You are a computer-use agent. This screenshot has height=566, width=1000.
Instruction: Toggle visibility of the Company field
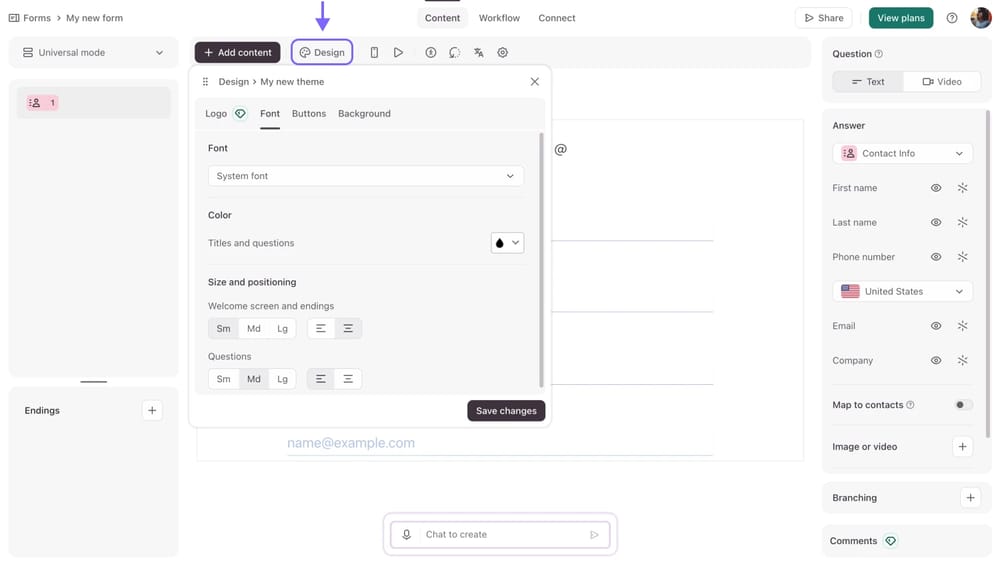pyautogui.click(x=936, y=360)
